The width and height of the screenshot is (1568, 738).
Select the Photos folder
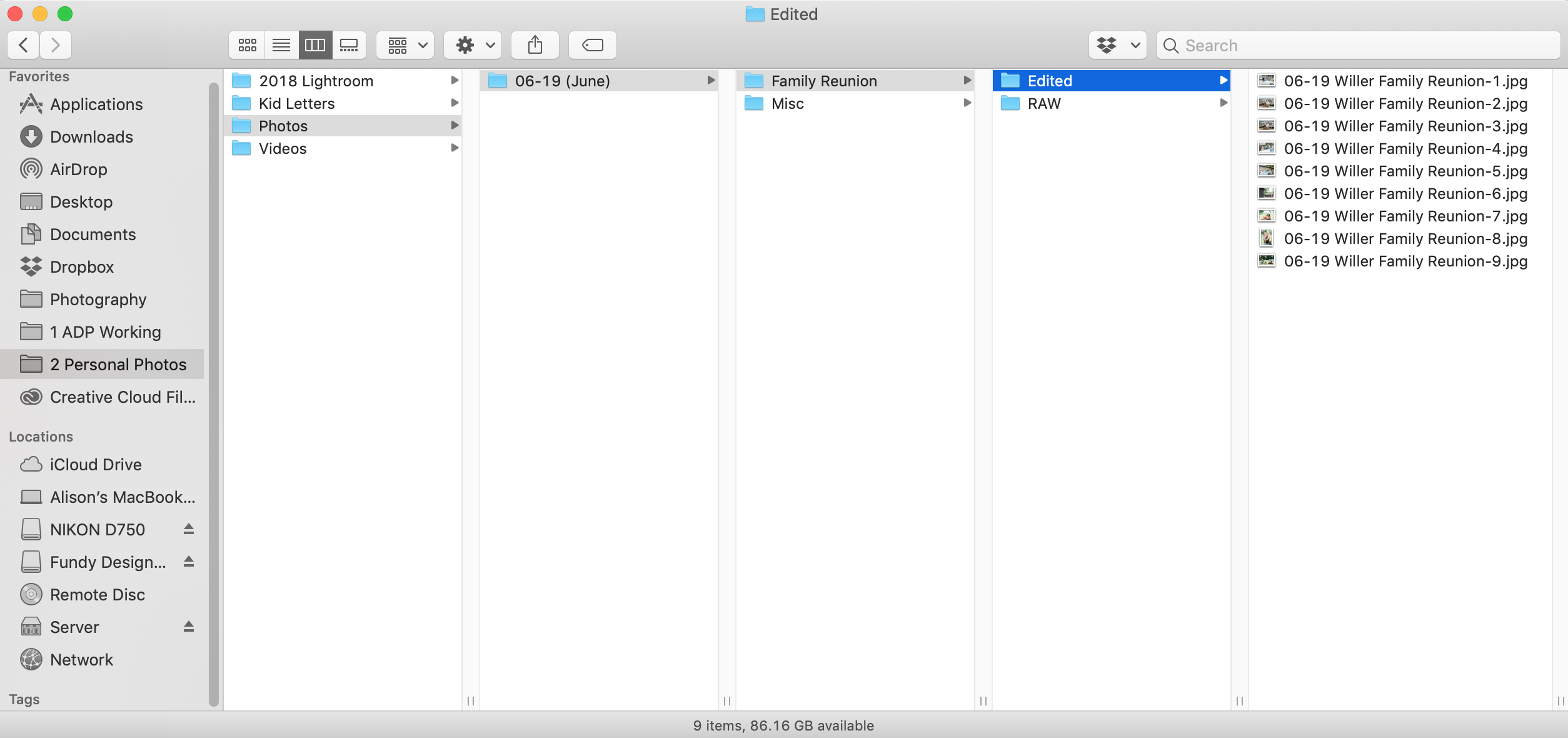click(x=343, y=126)
